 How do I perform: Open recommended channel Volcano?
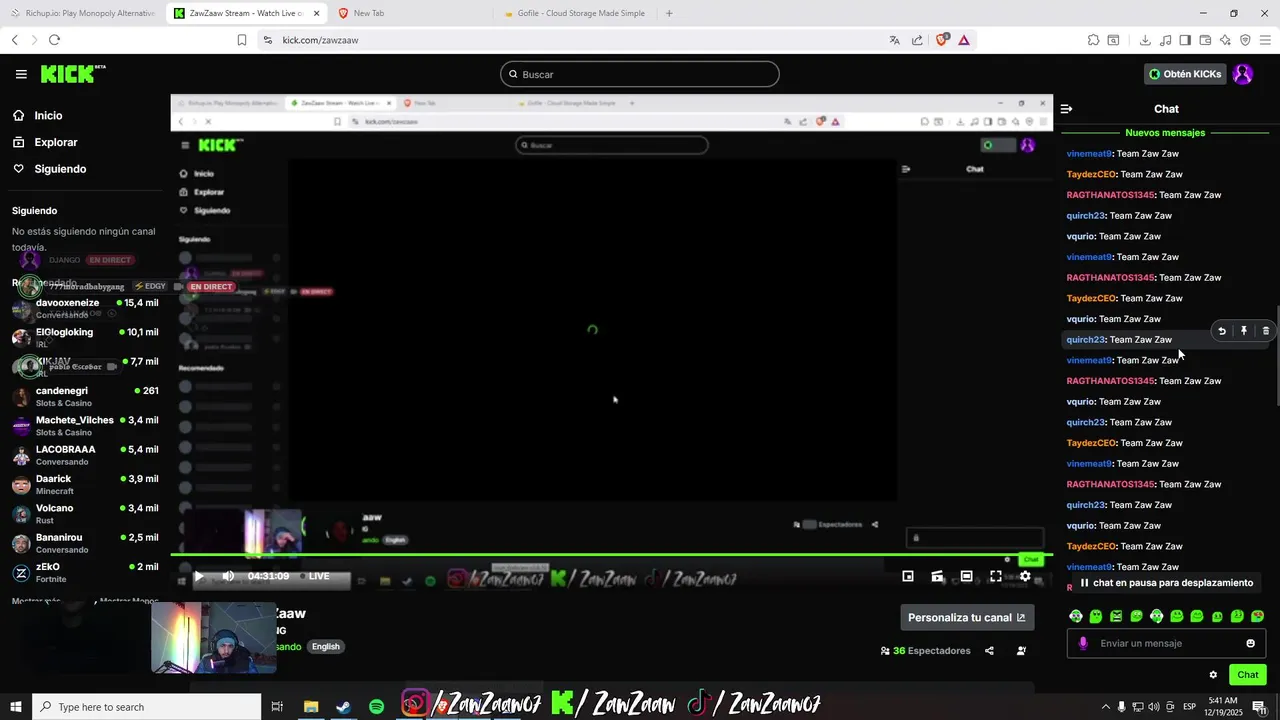click(85, 513)
